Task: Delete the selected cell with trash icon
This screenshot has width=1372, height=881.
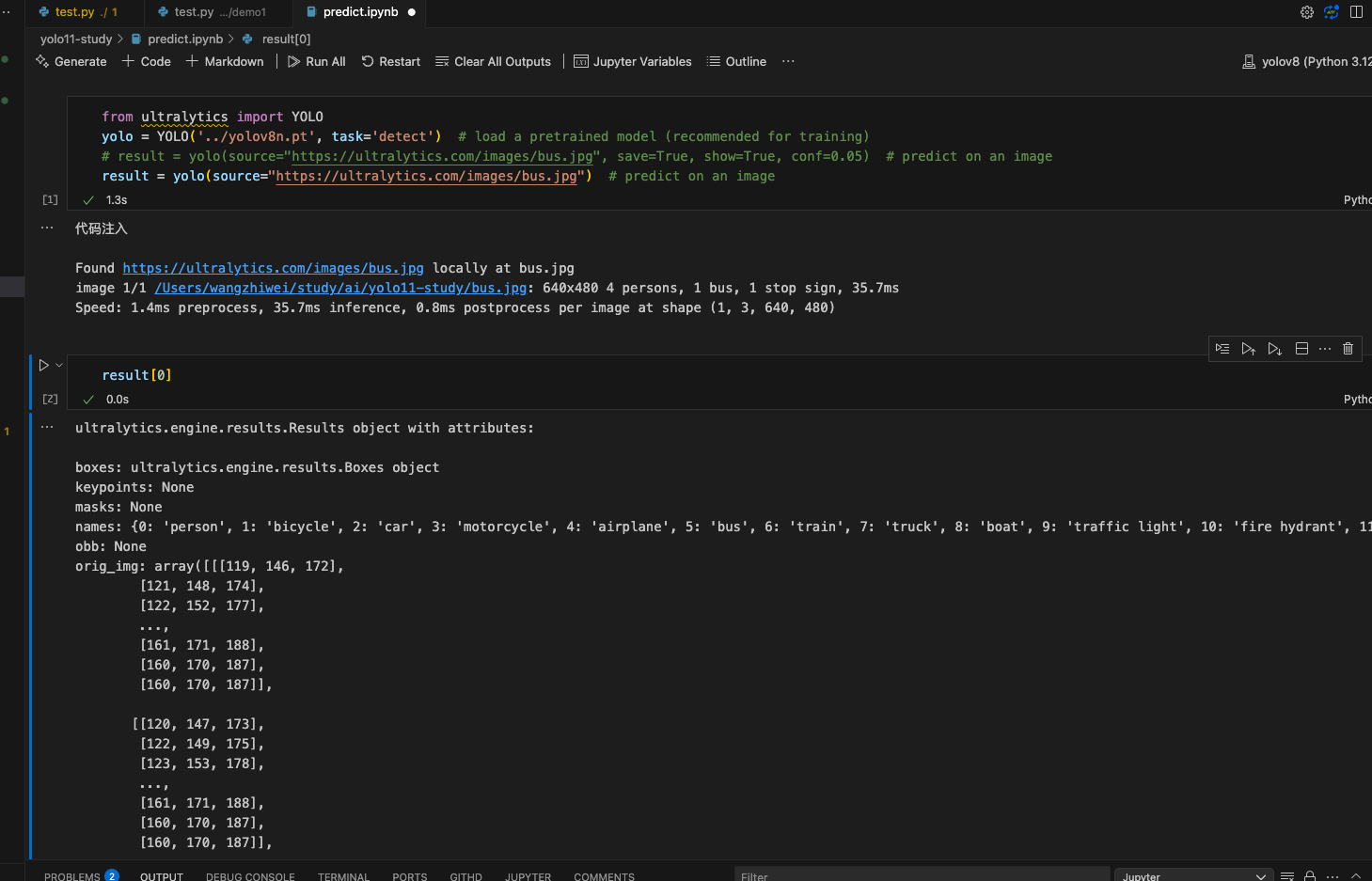Action: click(x=1348, y=349)
